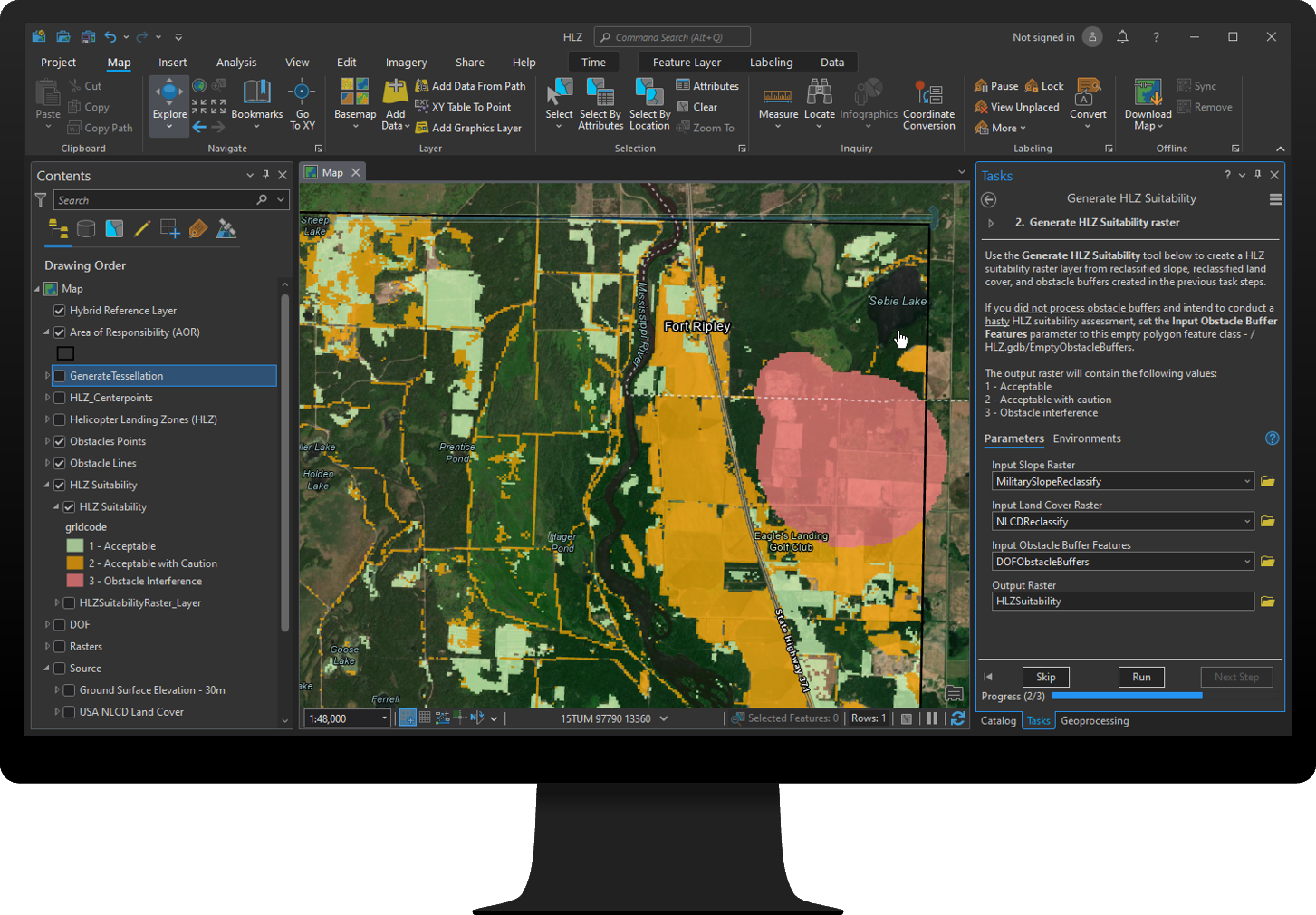Switch to the Geoprocessing pane tab

(1095, 721)
